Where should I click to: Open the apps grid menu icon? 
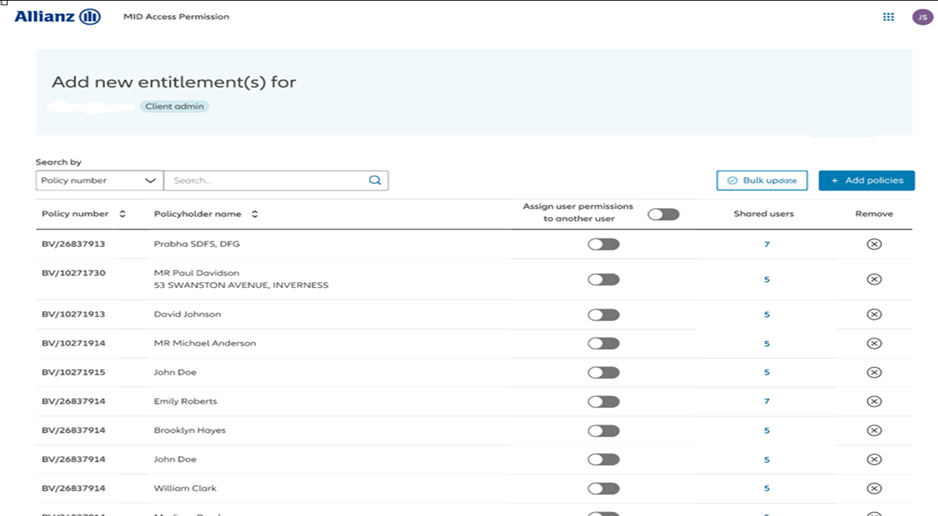(x=888, y=17)
